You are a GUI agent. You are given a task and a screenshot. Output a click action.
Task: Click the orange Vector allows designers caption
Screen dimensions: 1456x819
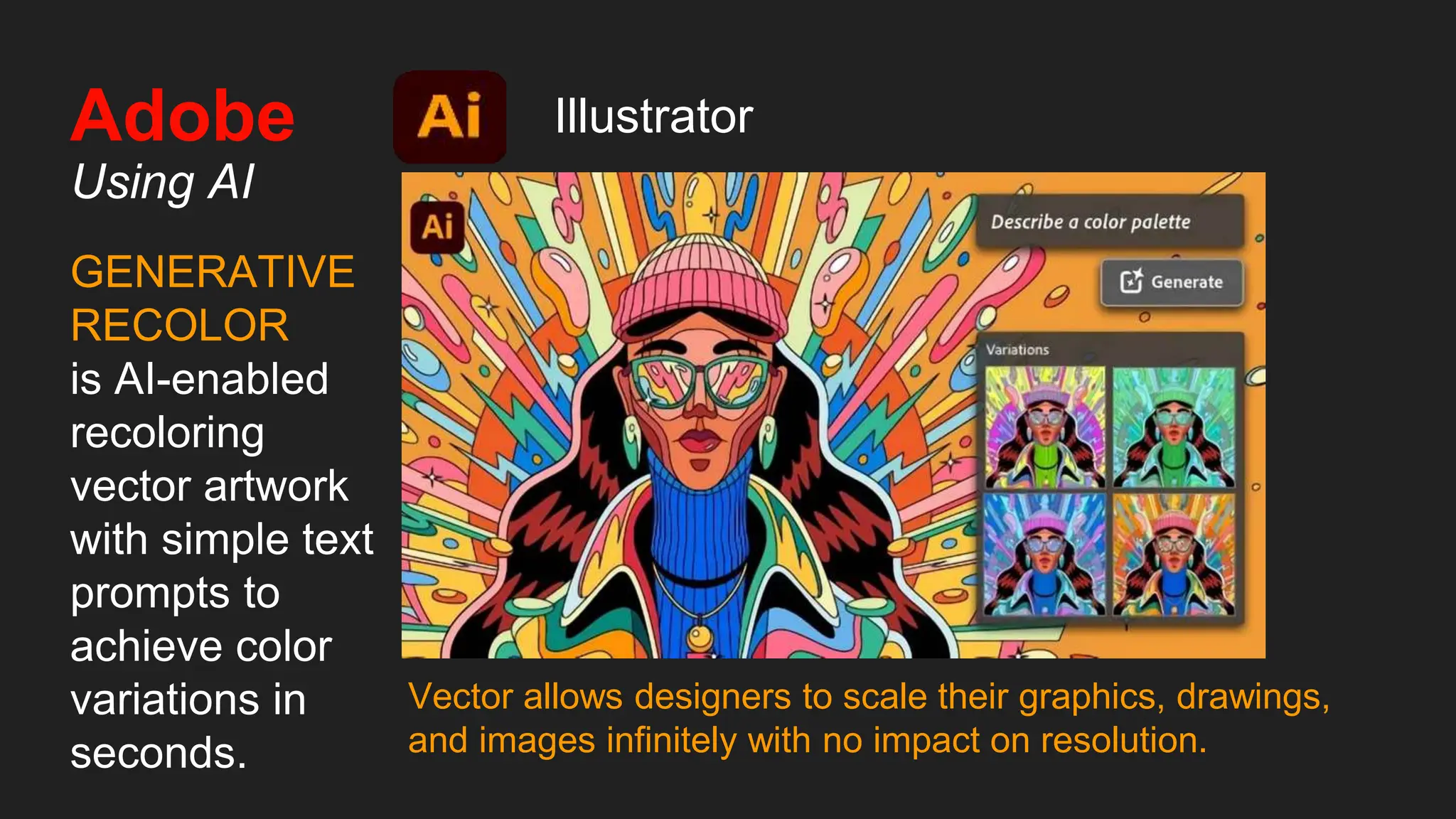point(869,718)
